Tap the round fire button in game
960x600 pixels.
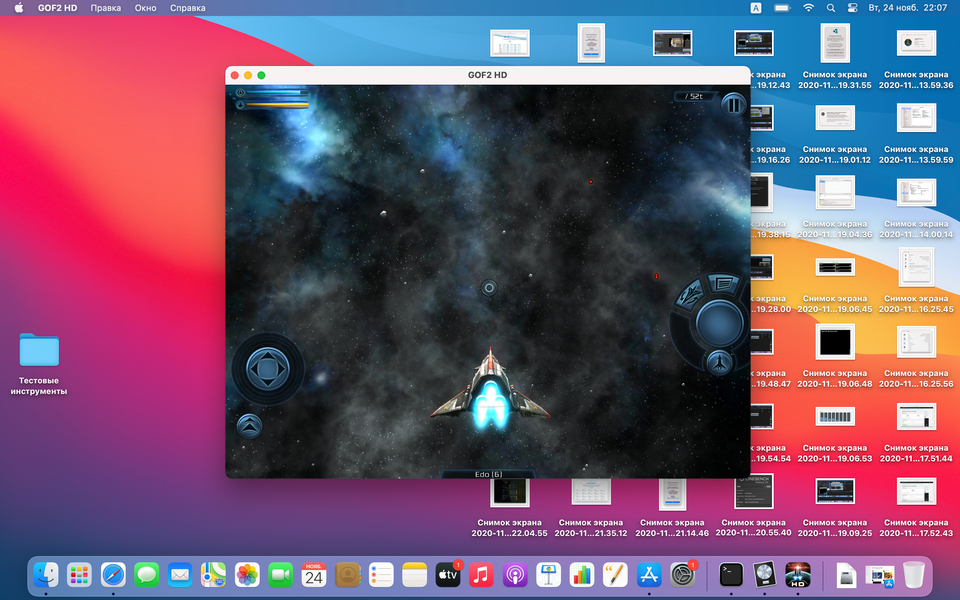719,322
